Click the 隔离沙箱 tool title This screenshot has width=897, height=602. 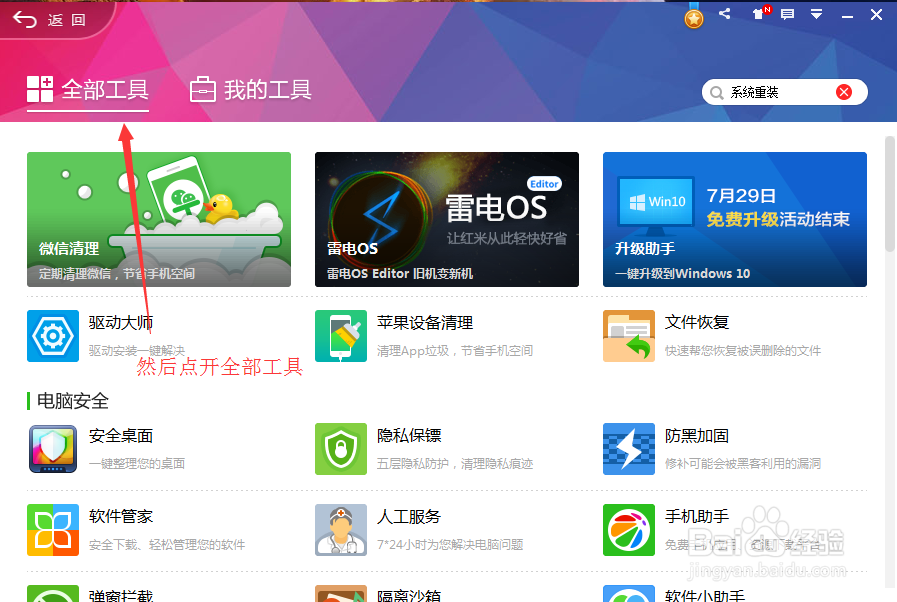409,595
